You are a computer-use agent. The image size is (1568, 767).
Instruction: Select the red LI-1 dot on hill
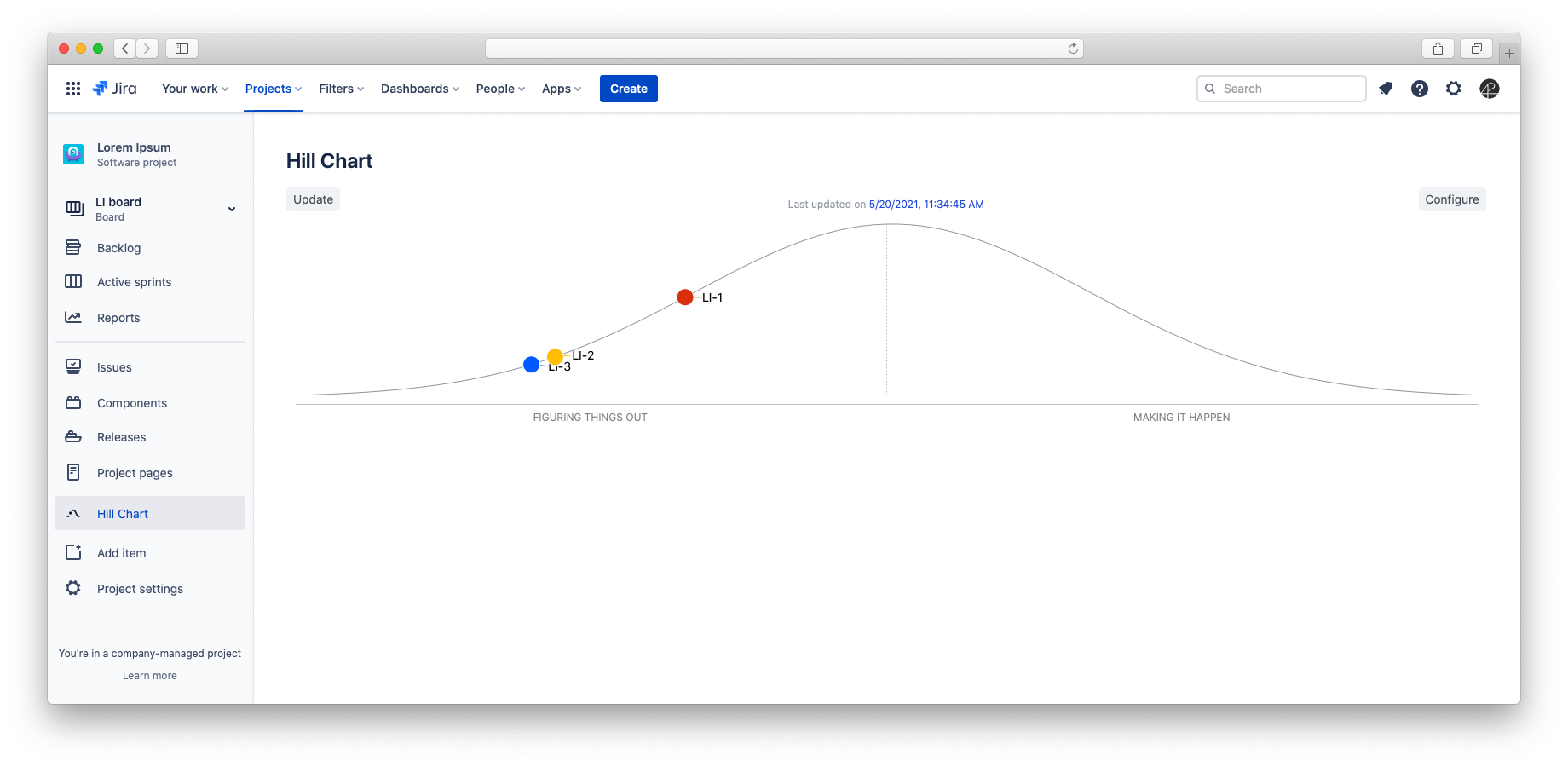point(685,297)
